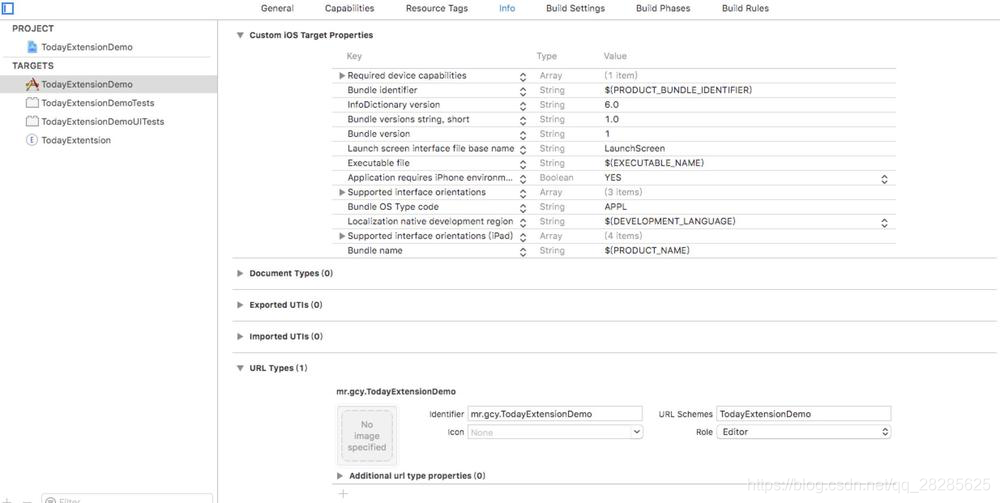
Task: Click the Executable file key stepper
Action: [522, 164]
